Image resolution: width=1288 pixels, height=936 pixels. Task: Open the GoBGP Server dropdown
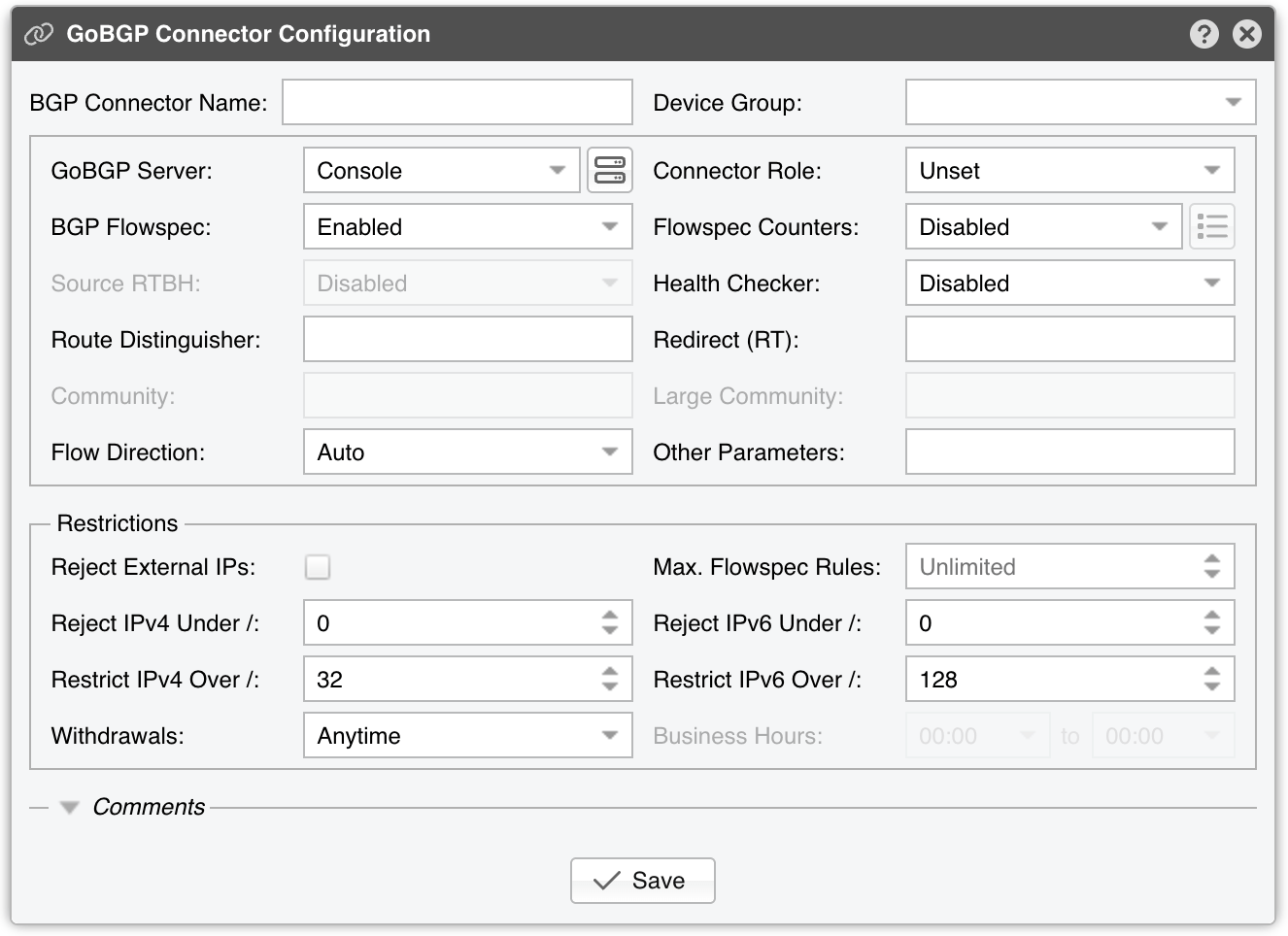point(442,171)
